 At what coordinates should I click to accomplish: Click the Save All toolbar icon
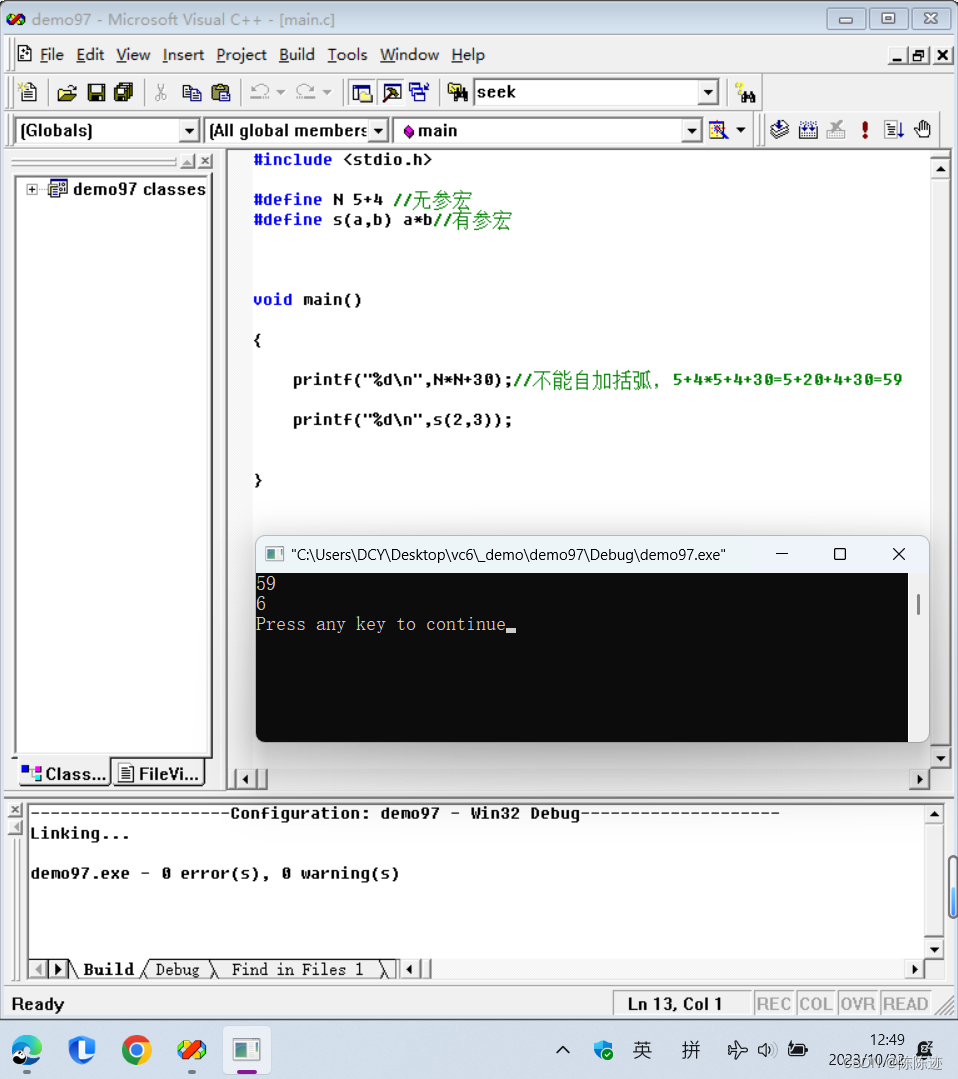point(124,92)
